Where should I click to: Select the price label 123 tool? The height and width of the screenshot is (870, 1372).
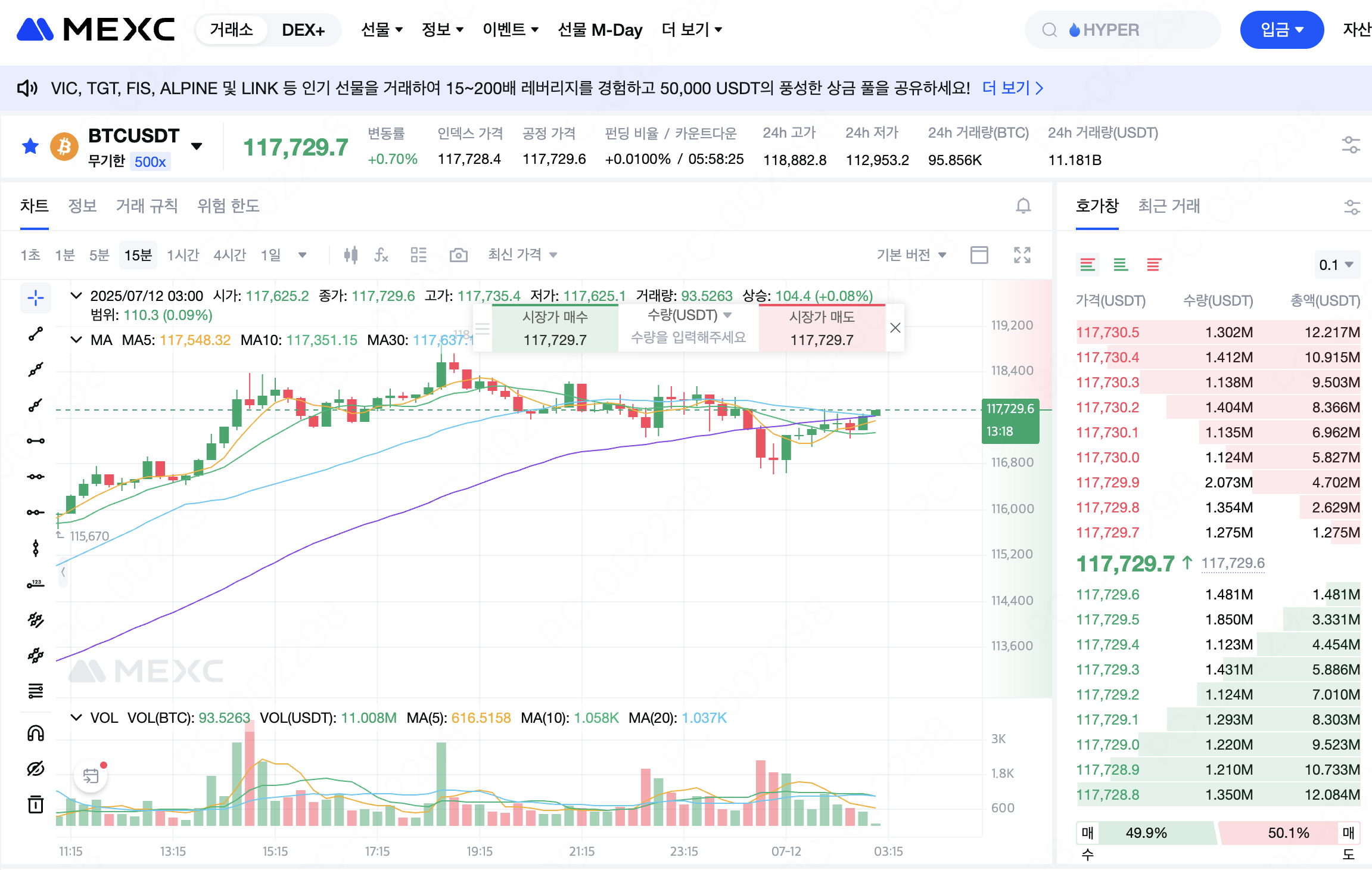point(36,584)
